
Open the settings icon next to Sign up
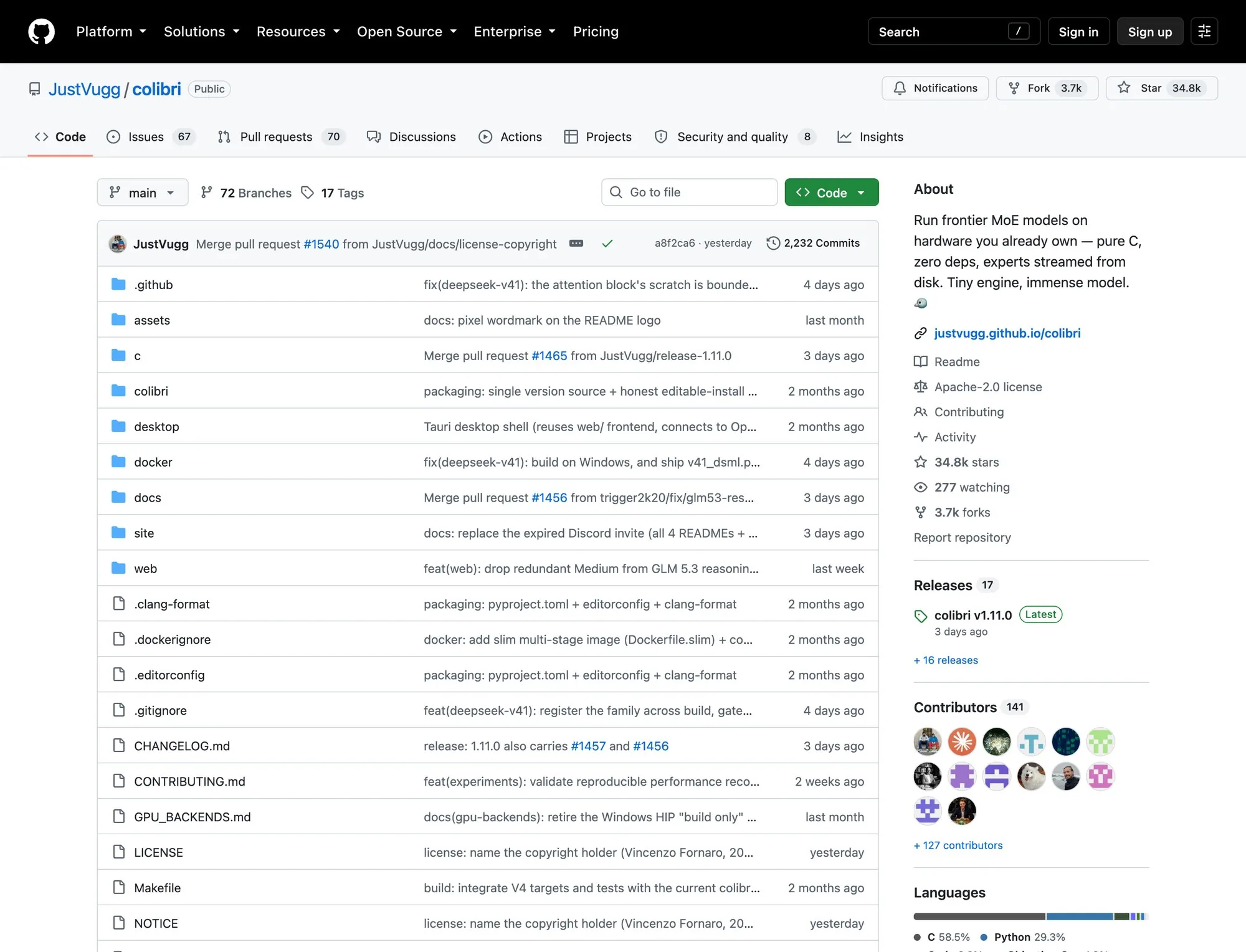point(1204,32)
